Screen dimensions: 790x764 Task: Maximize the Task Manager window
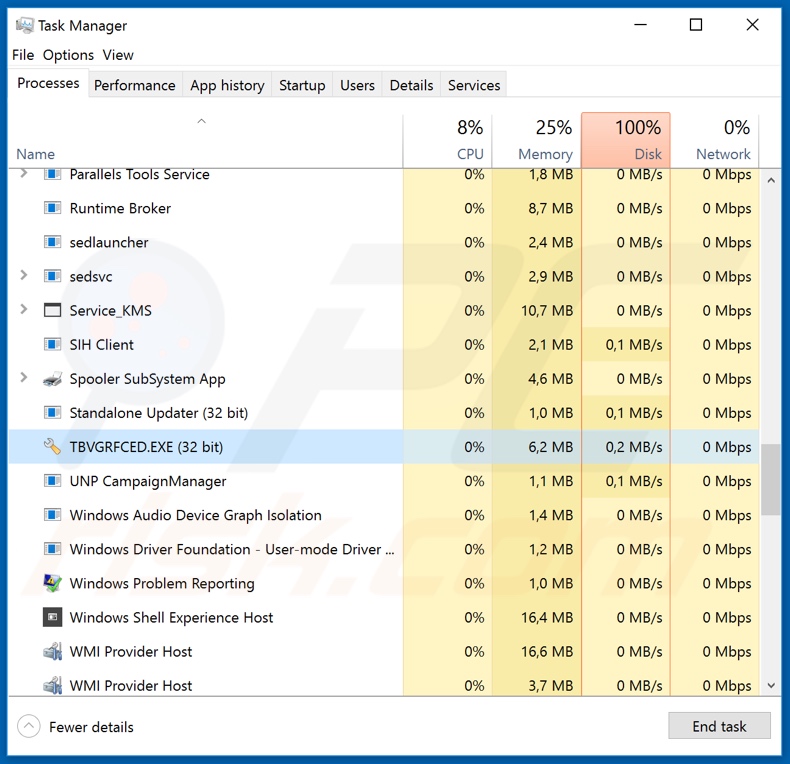[696, 25]
